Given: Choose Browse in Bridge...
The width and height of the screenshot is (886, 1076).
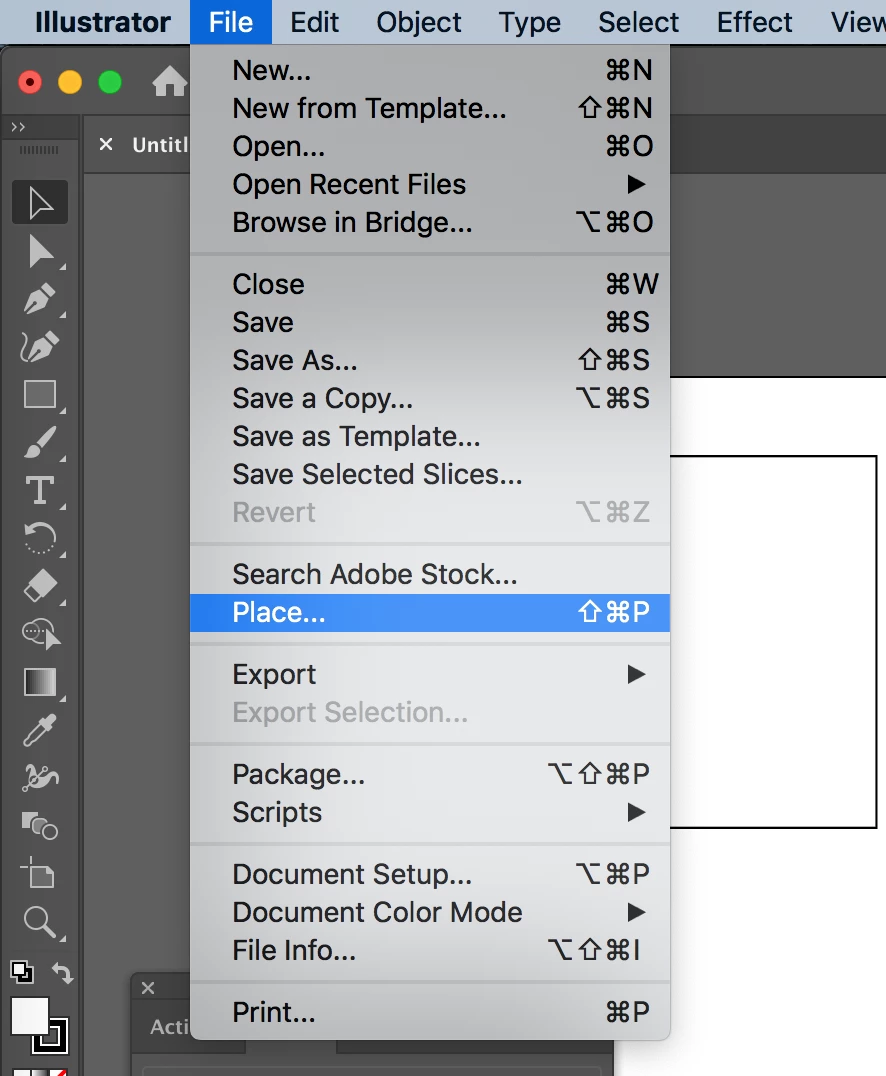Looking at the screenshot, I should (430, 222).
